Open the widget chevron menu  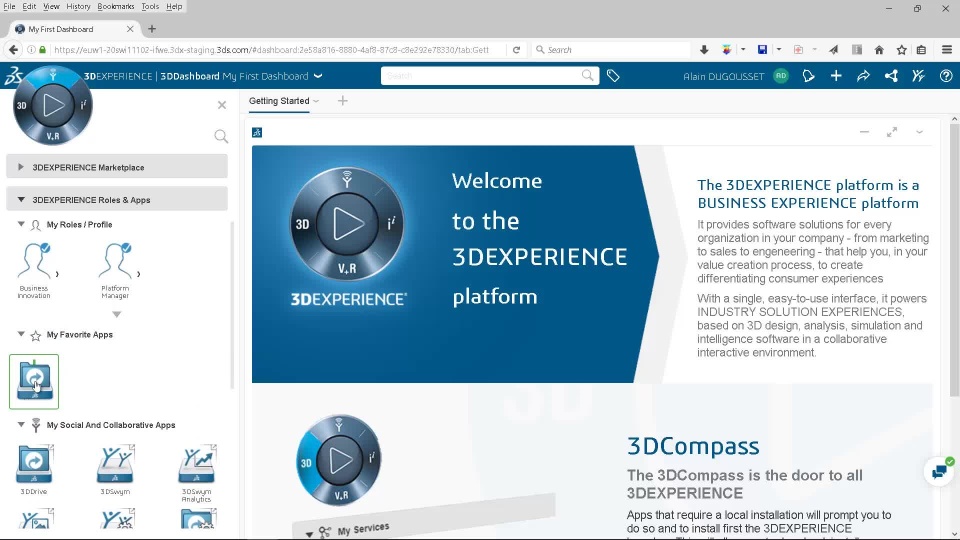(920, 132)
